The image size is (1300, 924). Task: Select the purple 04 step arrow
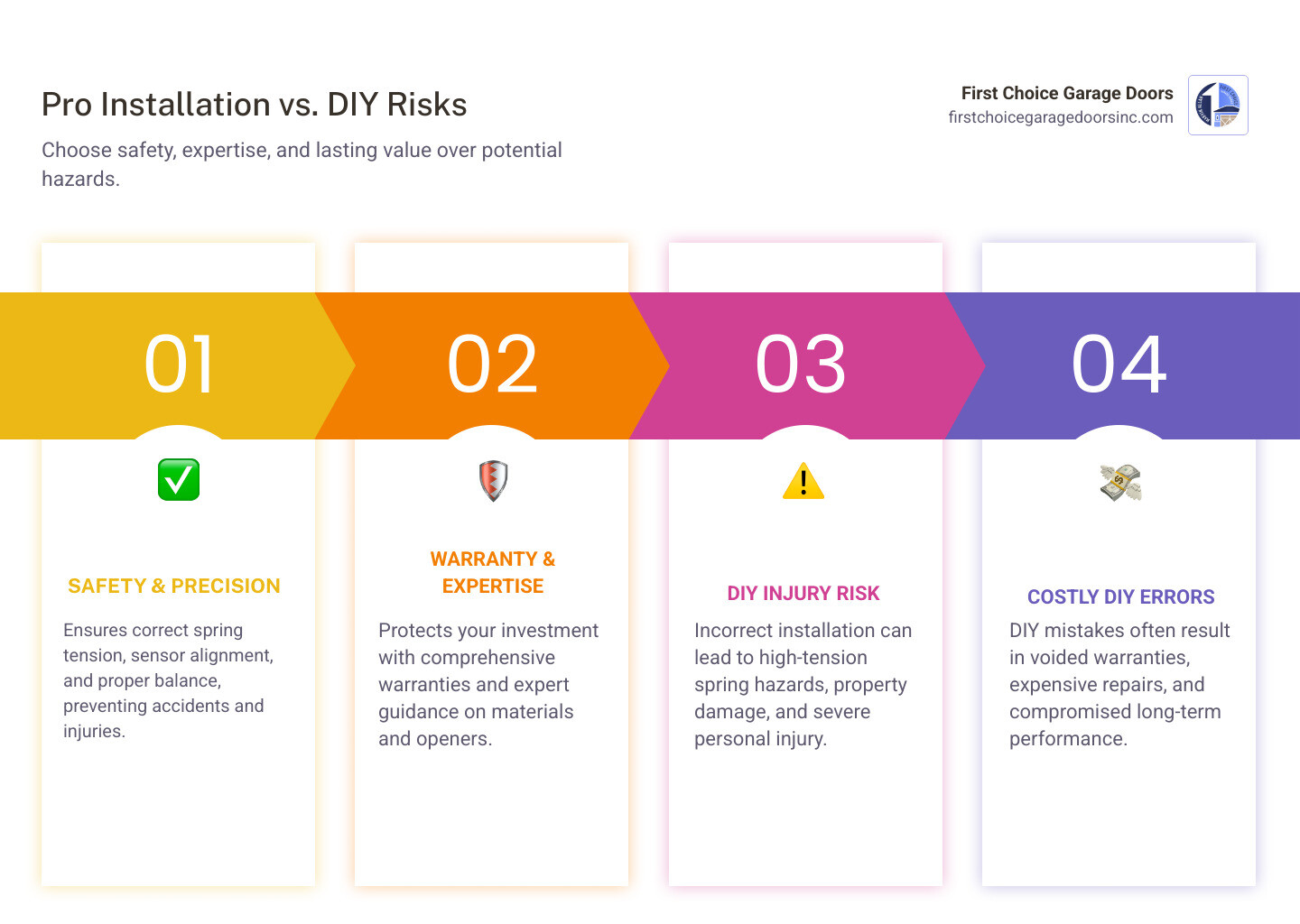1119,365
